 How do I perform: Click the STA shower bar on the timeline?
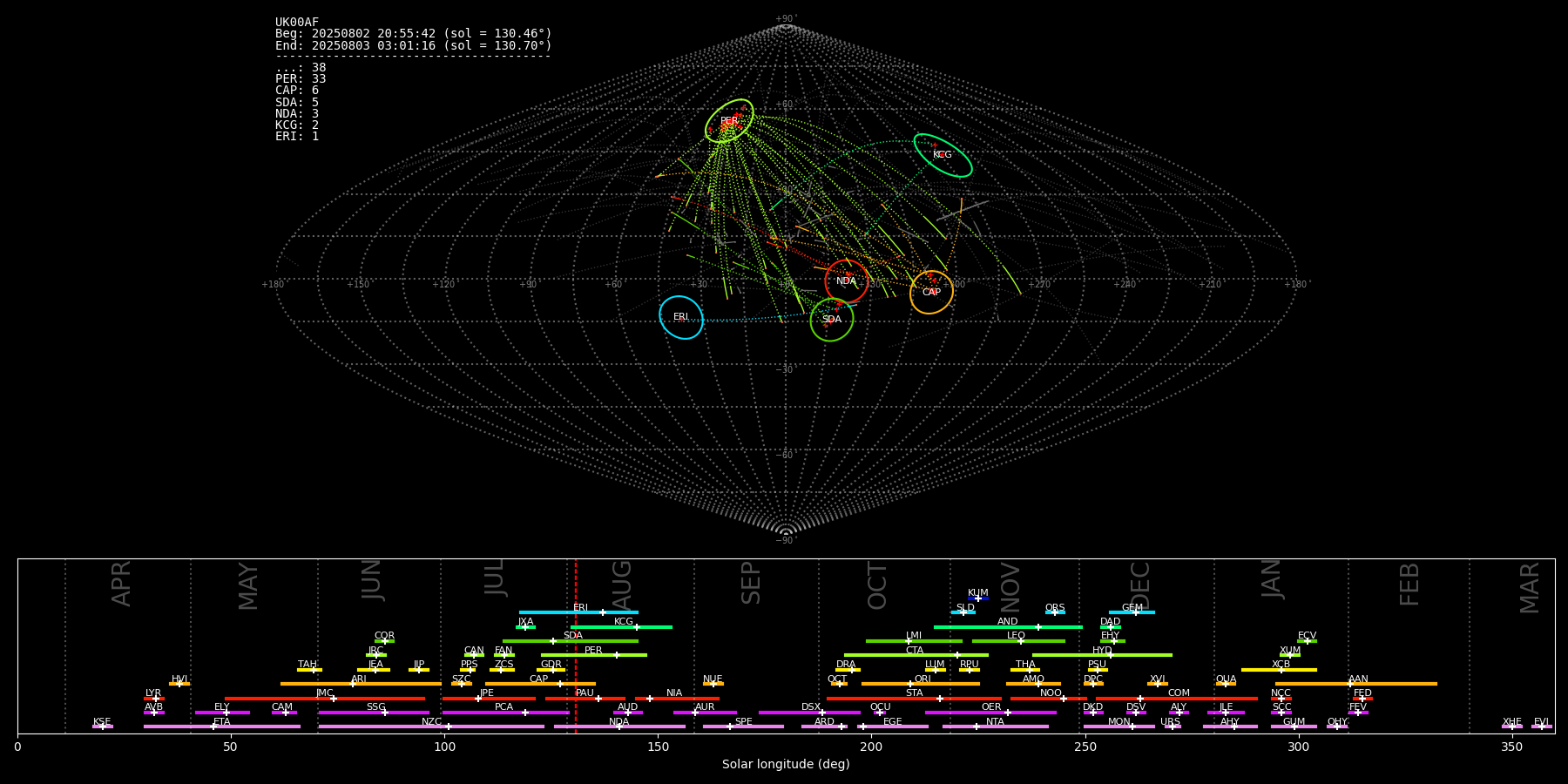914,699
